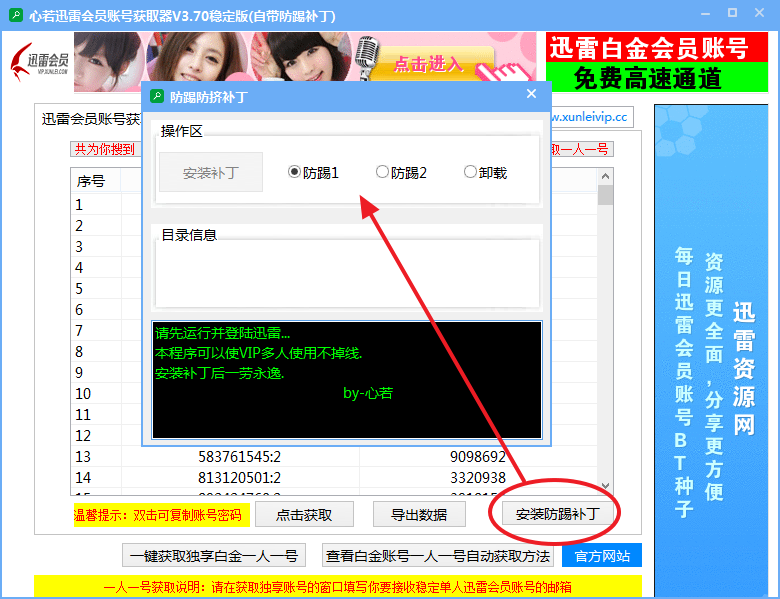Click the 安装防踢补丁 button

pos(558,513)
